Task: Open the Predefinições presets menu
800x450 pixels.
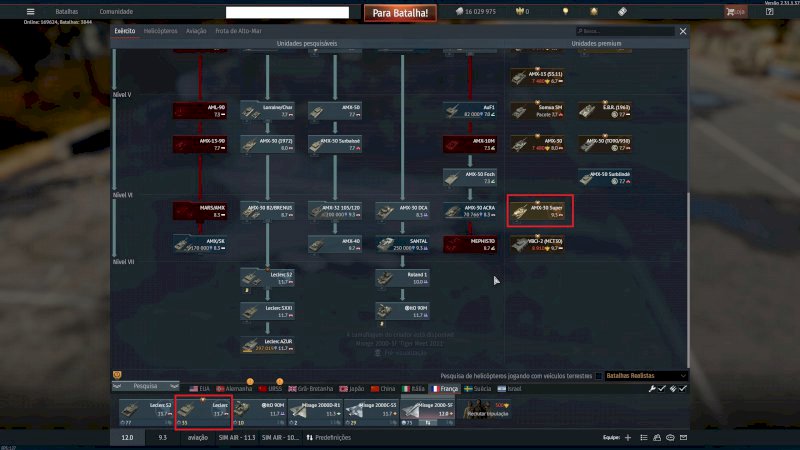Action: (x=328, y=438)
